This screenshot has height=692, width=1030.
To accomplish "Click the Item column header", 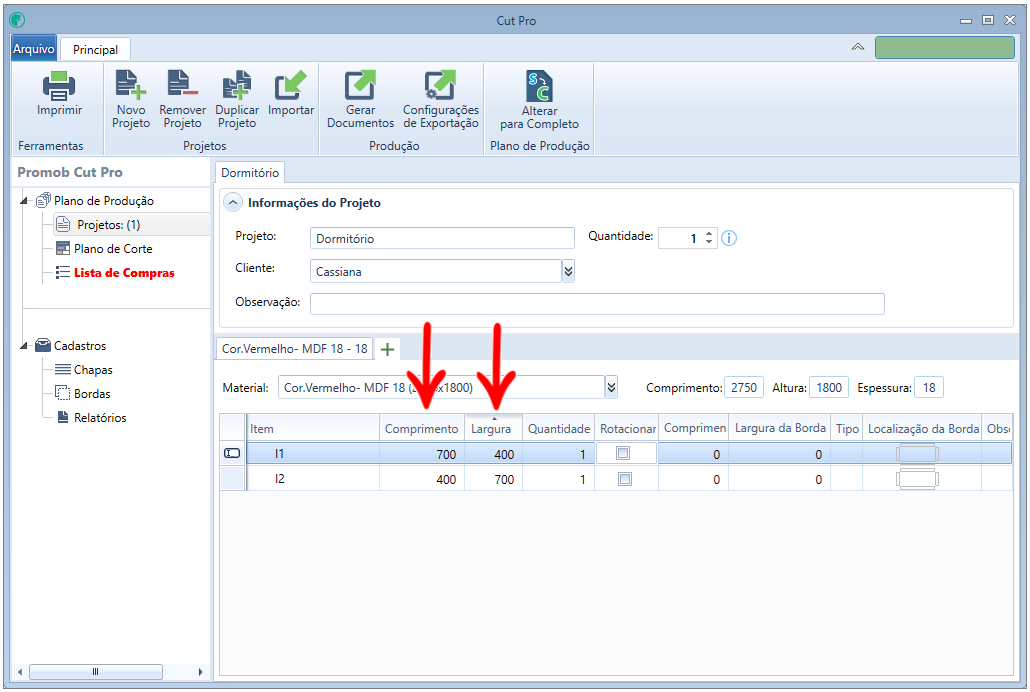I will click(313, 428).
